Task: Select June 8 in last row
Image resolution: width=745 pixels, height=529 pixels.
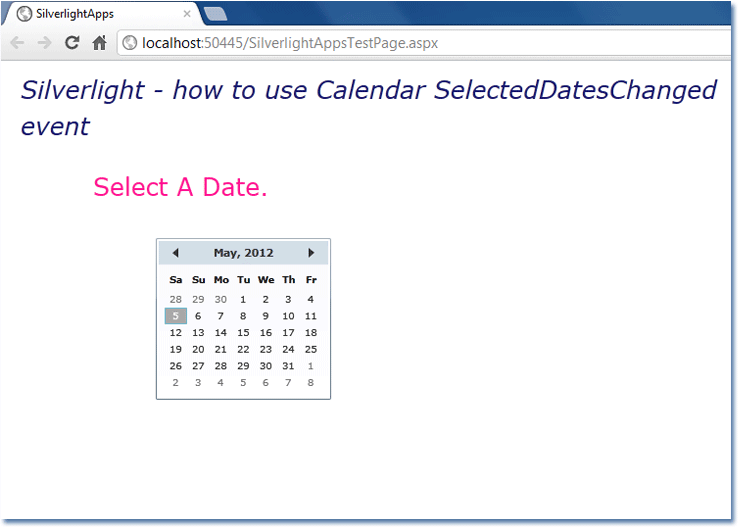Action: click(311, 383)
